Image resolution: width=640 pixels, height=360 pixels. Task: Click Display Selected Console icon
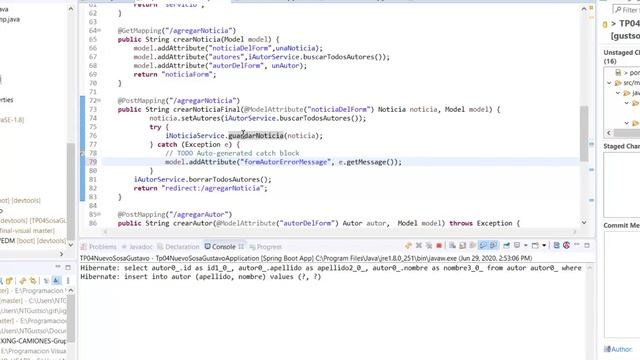(x=517, y=245)
